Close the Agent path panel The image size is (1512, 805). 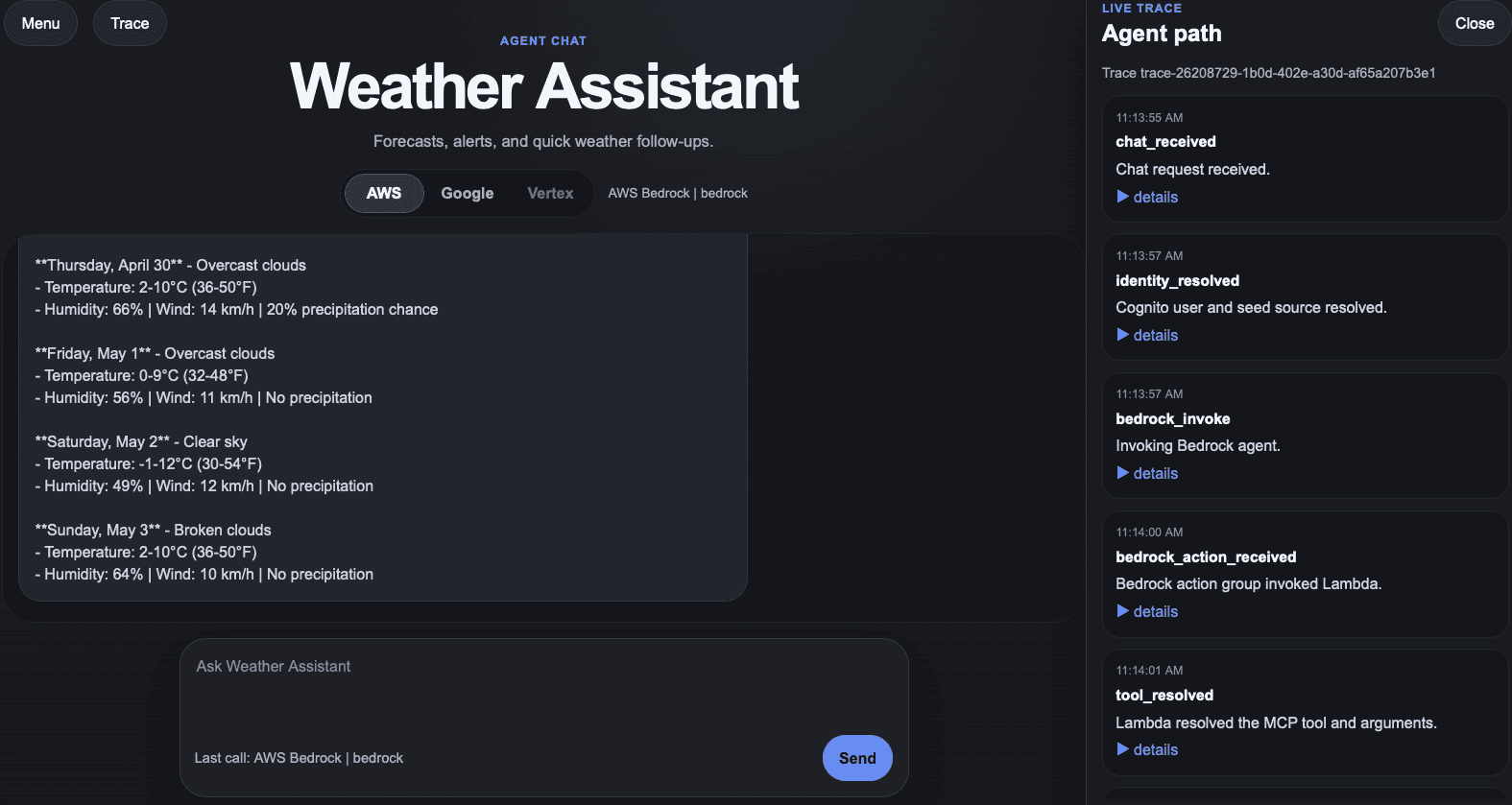(1474, 23)
